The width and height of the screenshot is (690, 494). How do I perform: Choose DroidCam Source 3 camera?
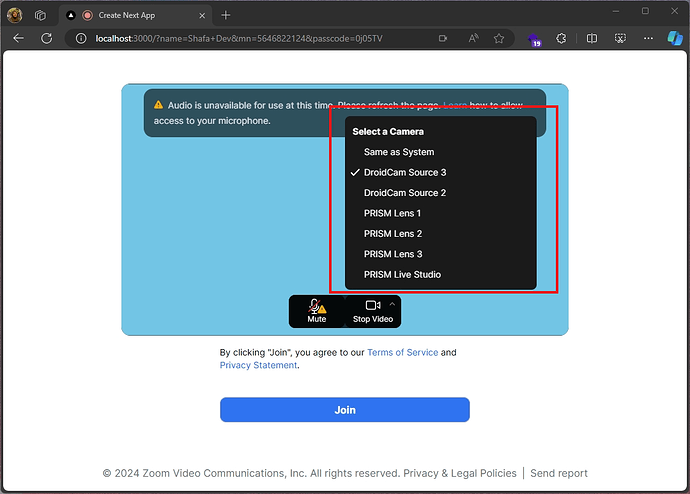click(440, 172)
